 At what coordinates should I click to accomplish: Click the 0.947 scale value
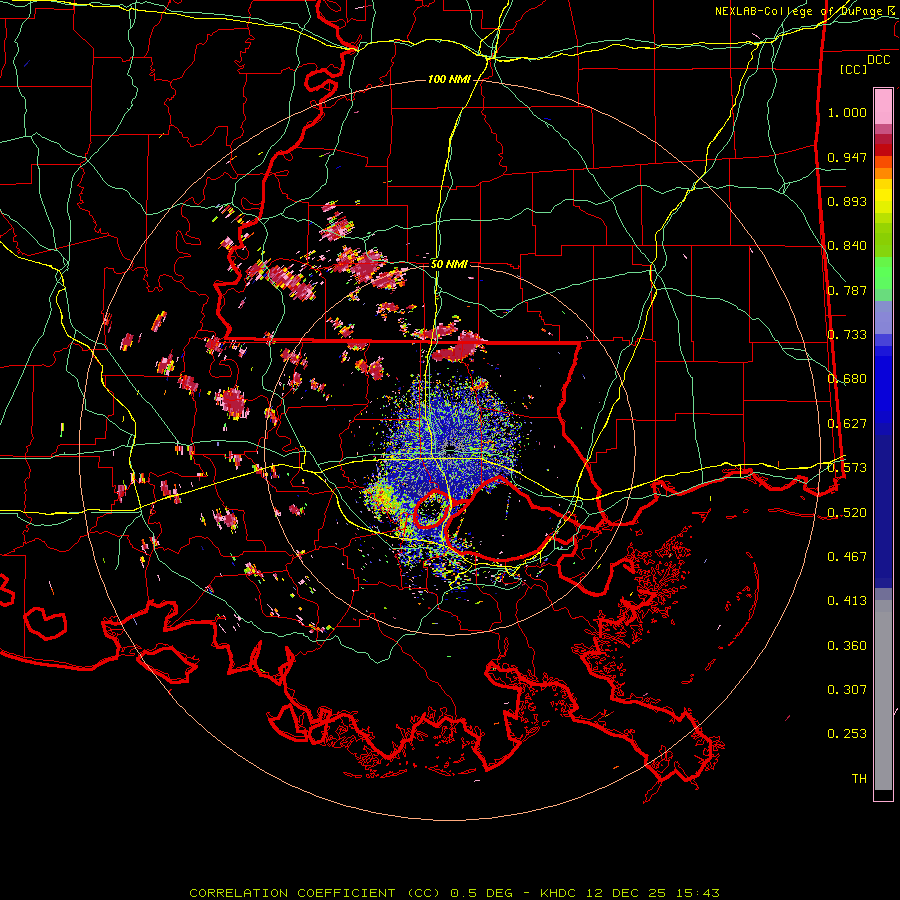pos(847,157)
